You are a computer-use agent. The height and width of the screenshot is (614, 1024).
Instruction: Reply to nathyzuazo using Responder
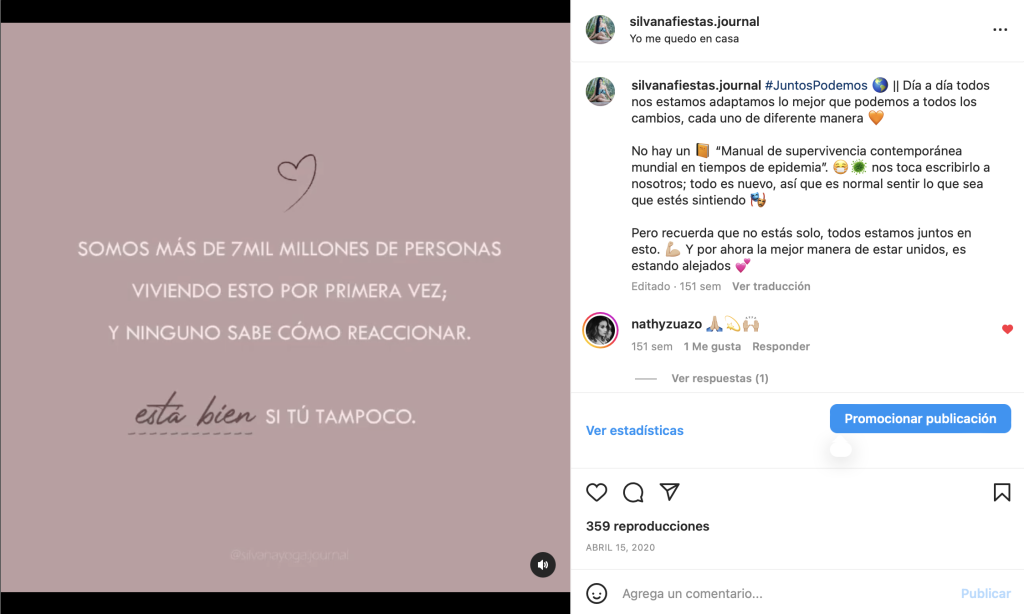pos(780,346)
